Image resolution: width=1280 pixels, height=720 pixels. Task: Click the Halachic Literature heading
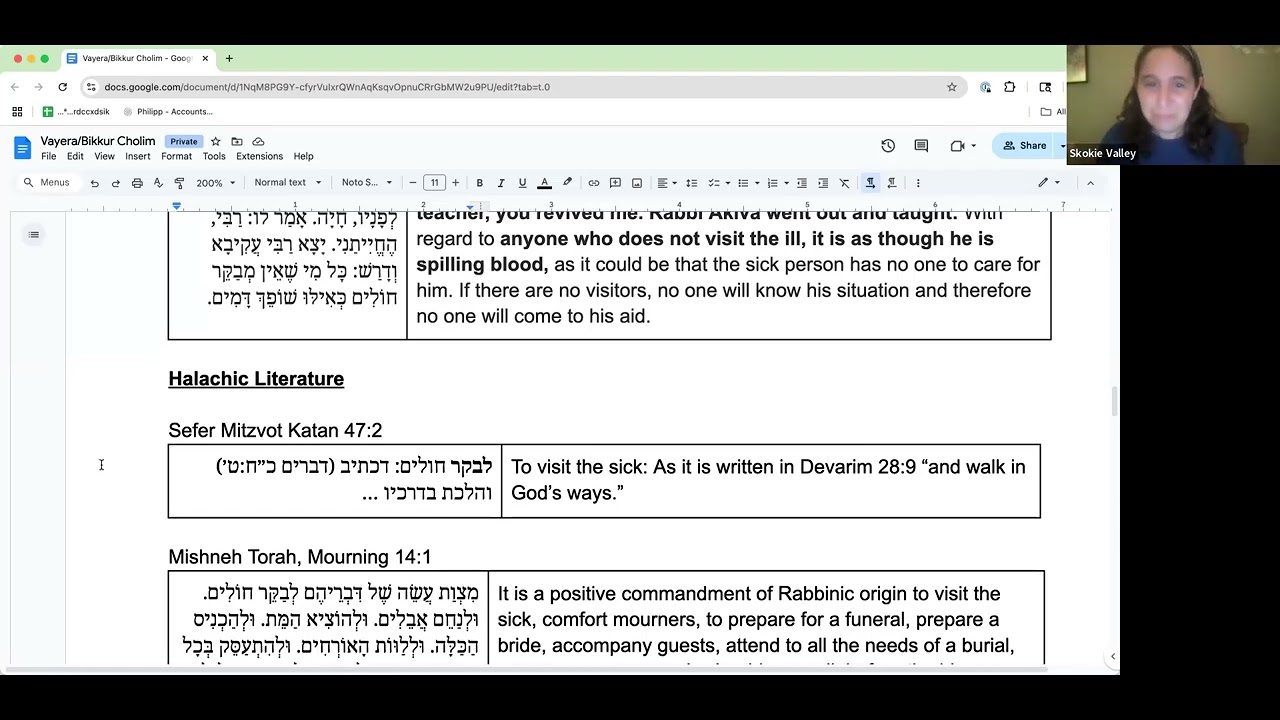point(256,379)
